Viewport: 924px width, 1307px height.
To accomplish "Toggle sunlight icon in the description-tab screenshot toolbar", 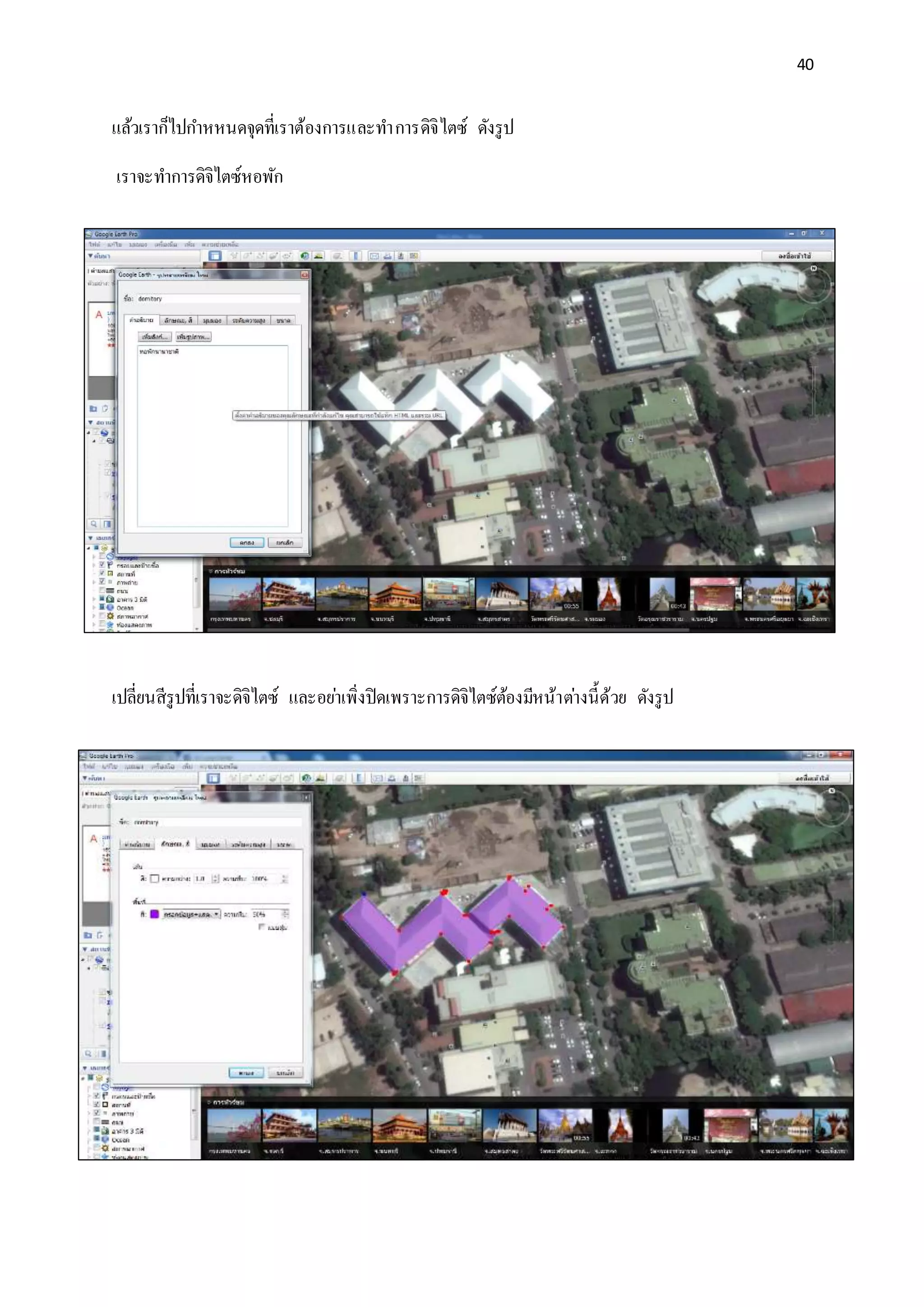I will (318, 256).
